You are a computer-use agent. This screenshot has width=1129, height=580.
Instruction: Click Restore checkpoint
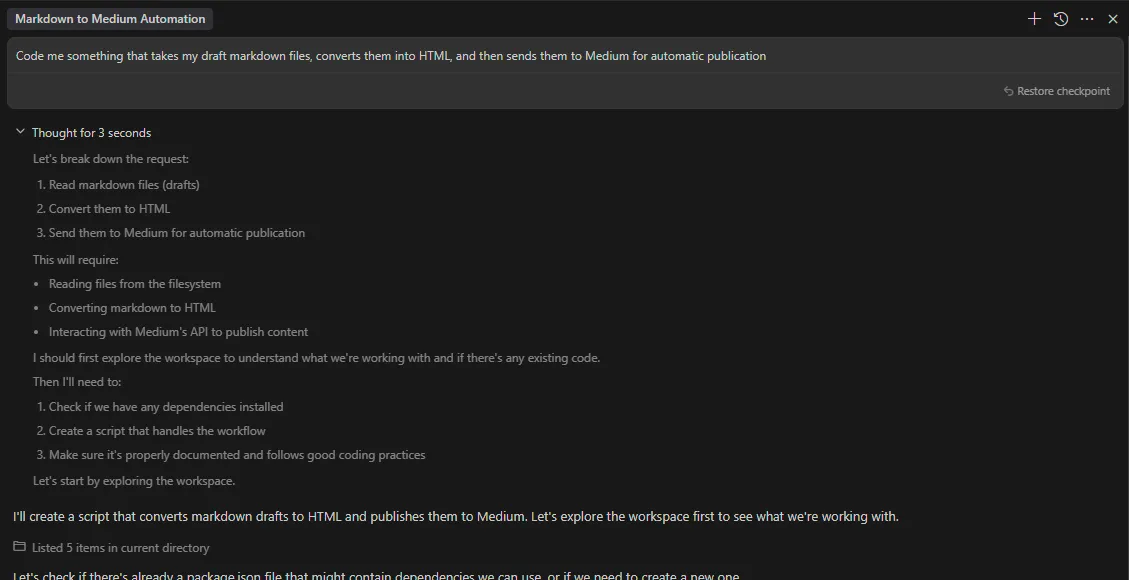1057,91
